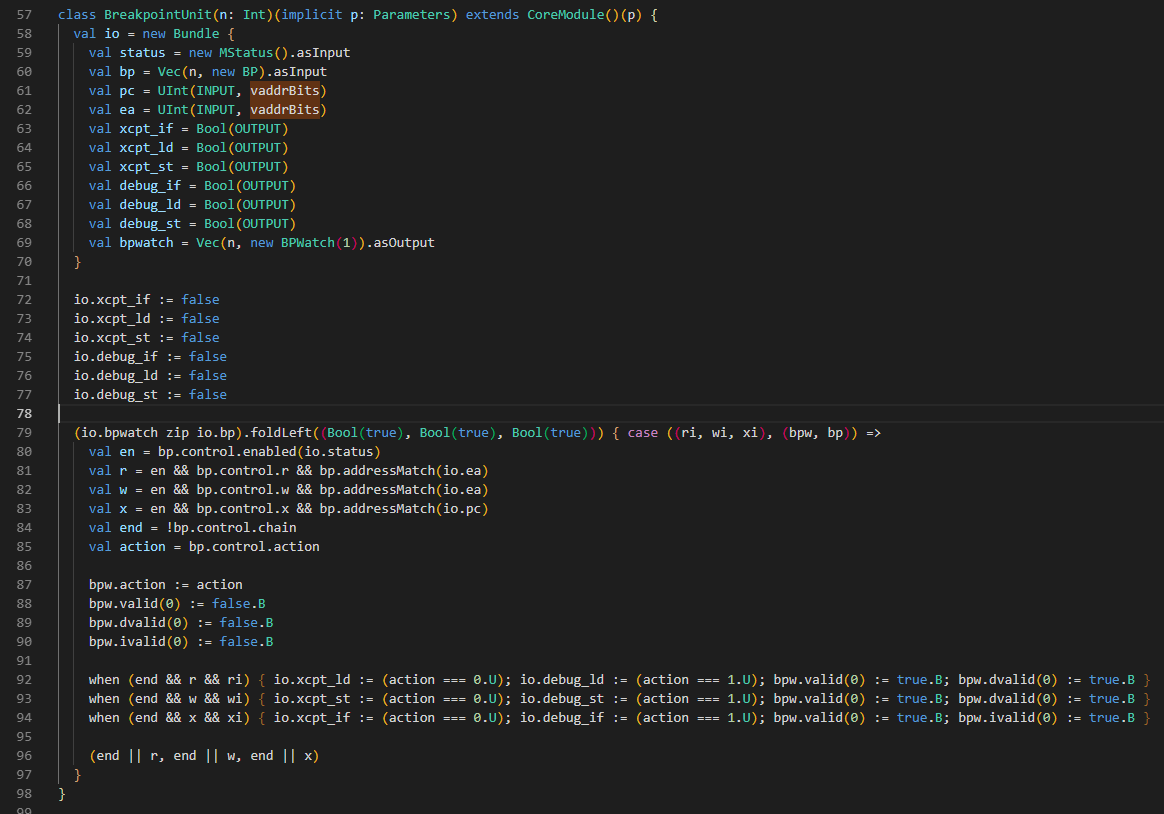Click the closing brace on line 98
Screen dimensions: 1164x814
pyautogui.click(x=62, y=793)
